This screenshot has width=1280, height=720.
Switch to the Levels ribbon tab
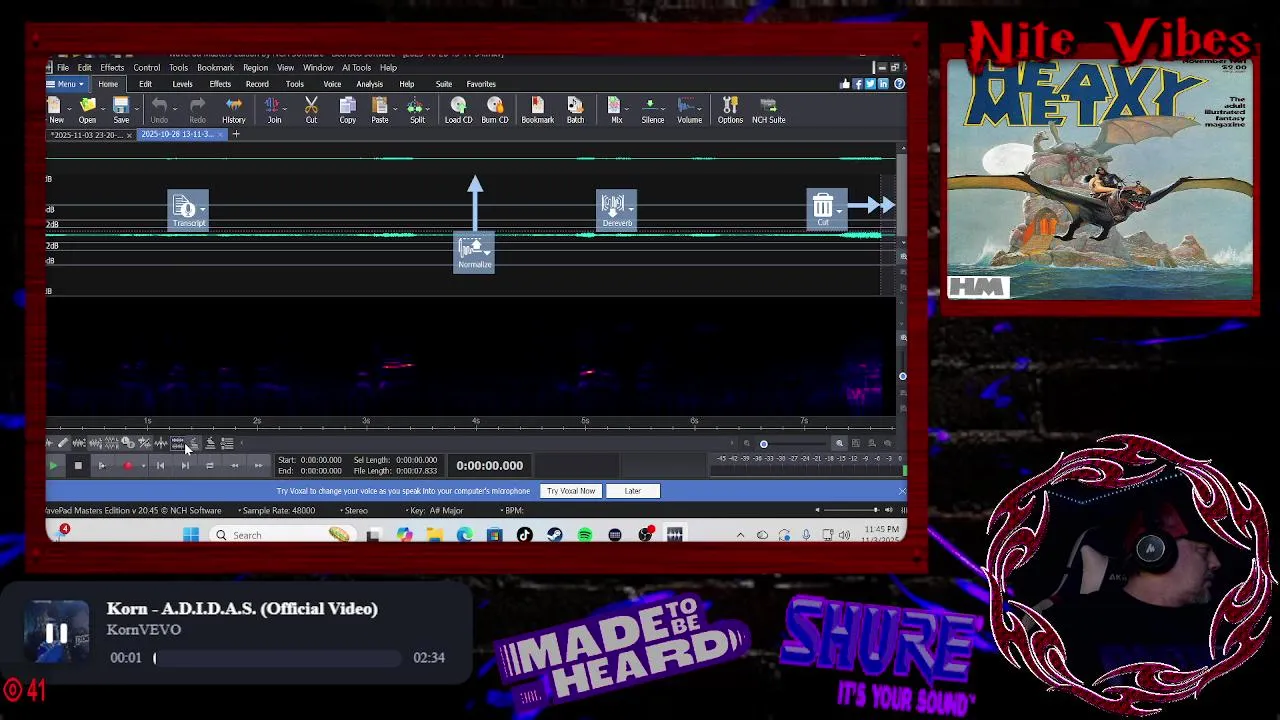tap(182, 84)
